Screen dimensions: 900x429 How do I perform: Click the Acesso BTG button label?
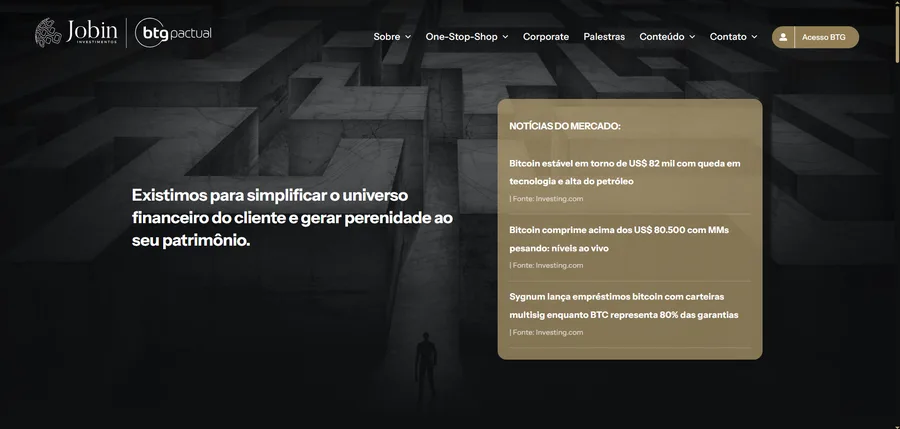coord(824,37)
